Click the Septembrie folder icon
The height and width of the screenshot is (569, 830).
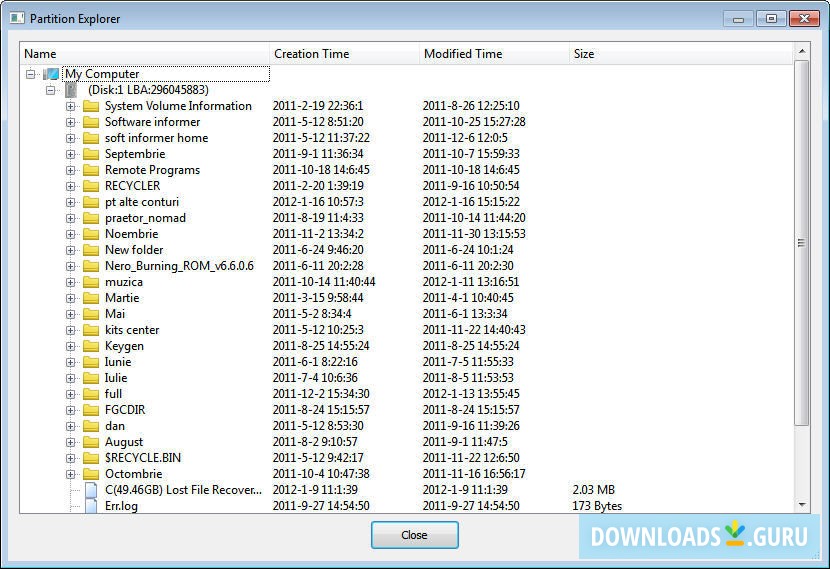tap(91, 154)
